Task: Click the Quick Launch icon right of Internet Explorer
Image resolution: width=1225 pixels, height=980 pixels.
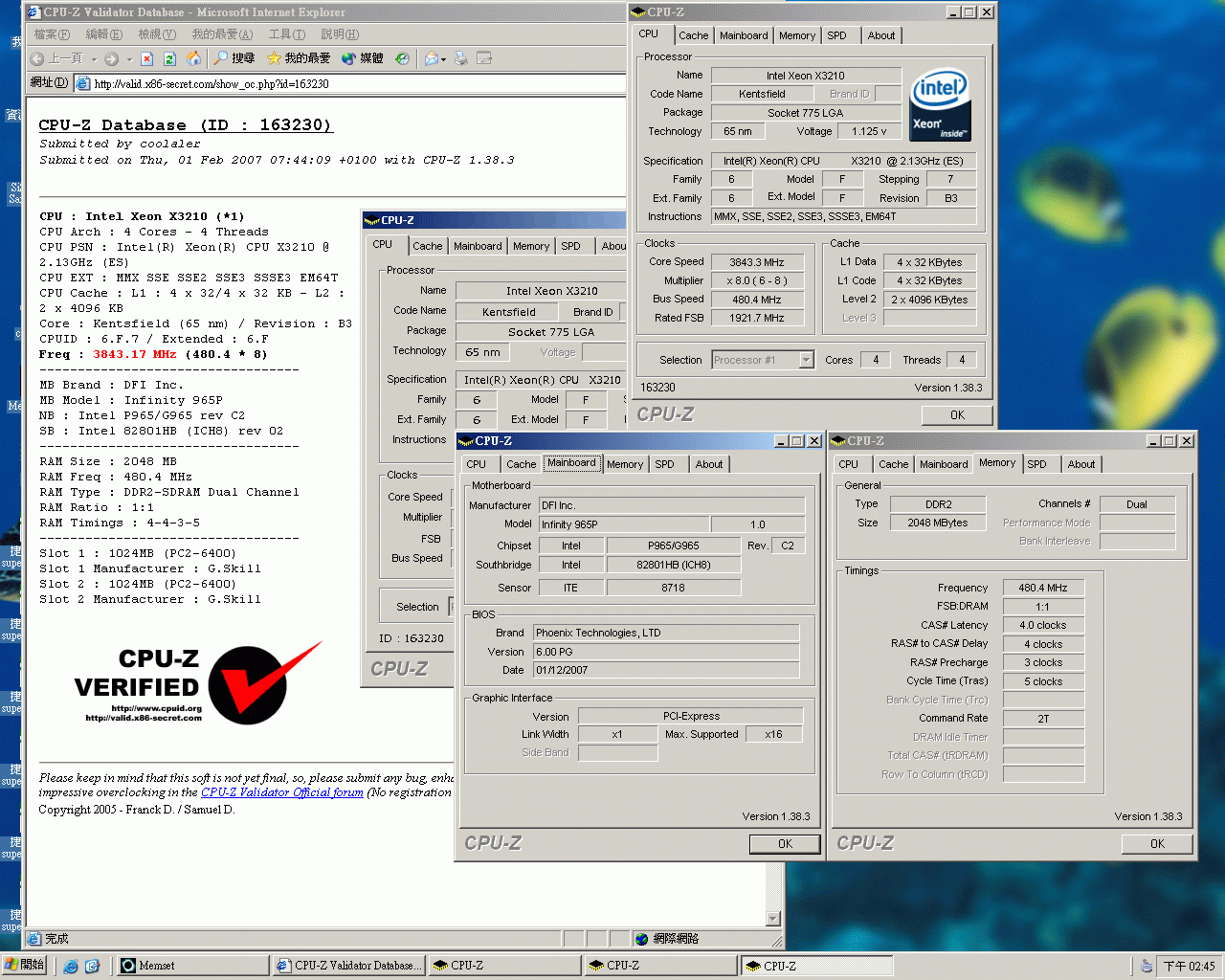Action: coord(92,966)
